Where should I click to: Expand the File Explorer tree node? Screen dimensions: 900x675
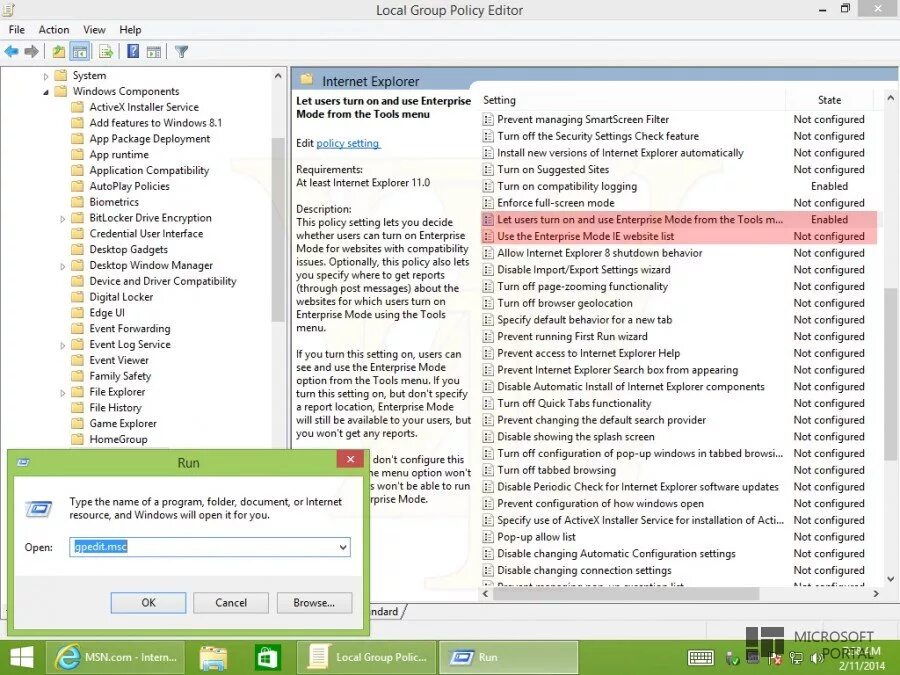[63, 393]
